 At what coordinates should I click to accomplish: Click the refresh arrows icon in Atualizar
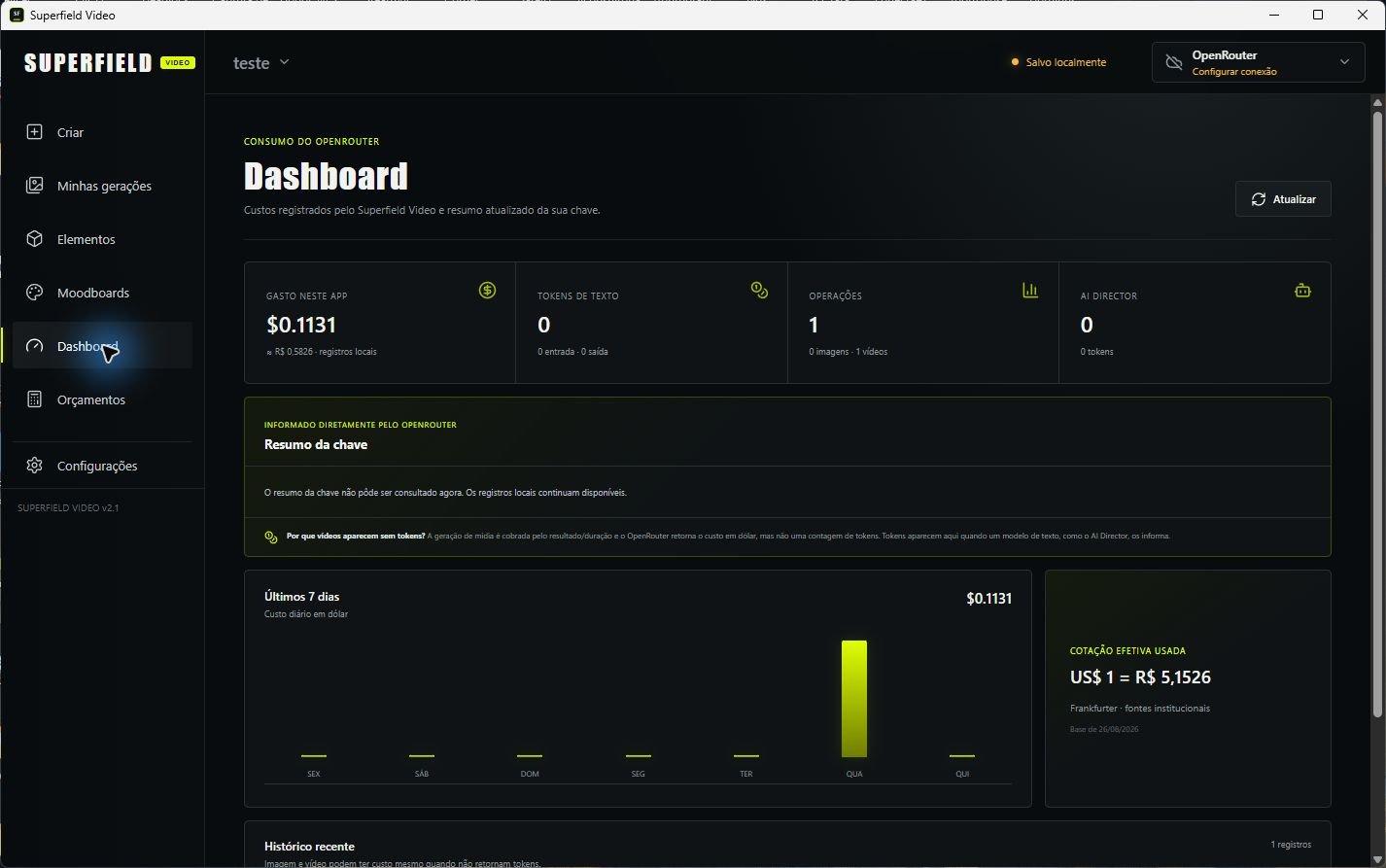pyautogui.click(x=1258, y=198)
